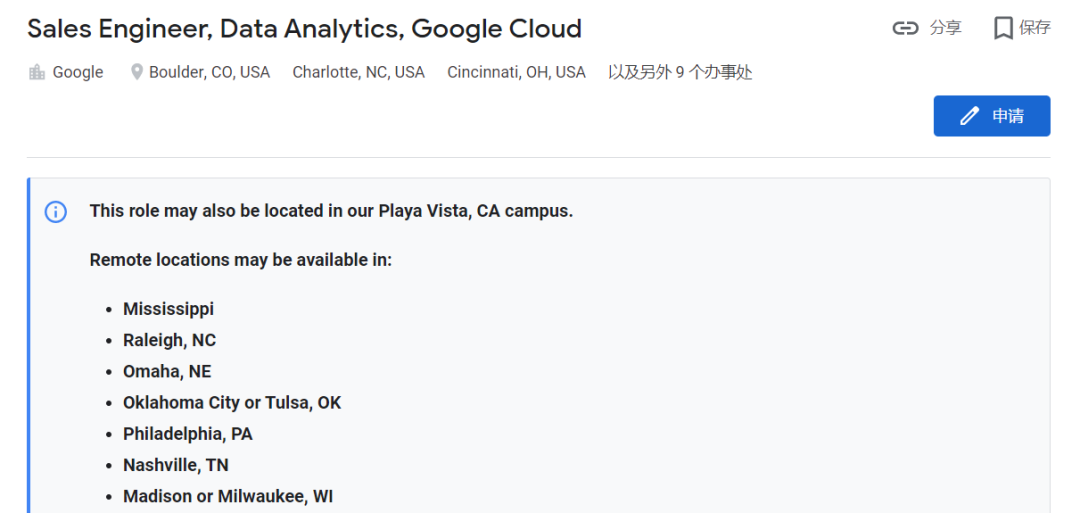Click the 分享 share label
1080x513 pixels.
(945, 28)
